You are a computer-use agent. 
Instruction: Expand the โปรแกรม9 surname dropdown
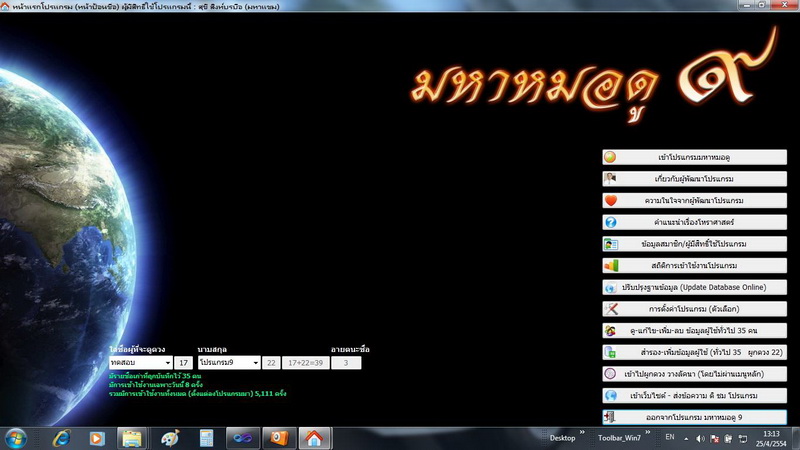pyautogui.click(x=255, y=363)
